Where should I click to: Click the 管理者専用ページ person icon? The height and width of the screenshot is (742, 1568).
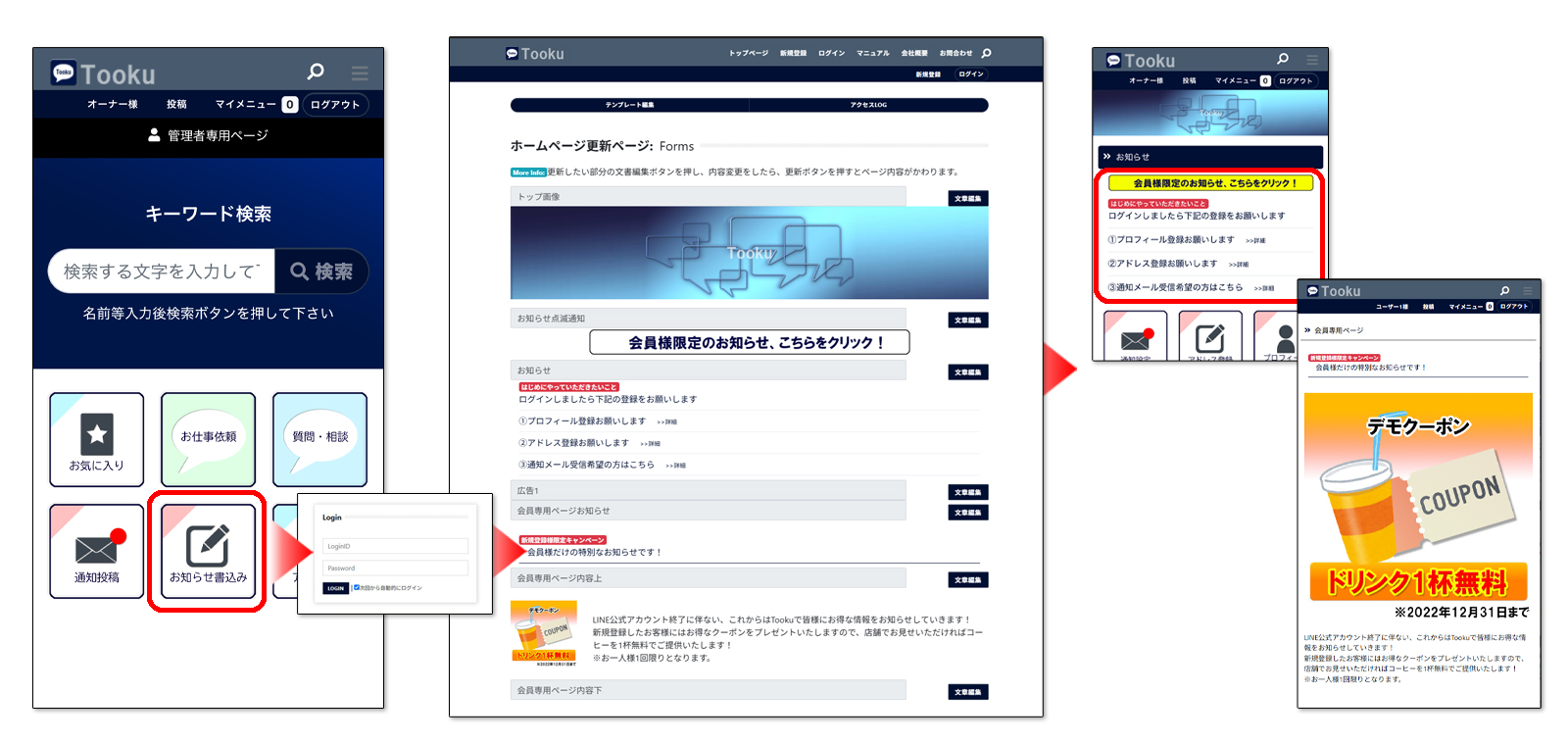[x=154, y=135]
